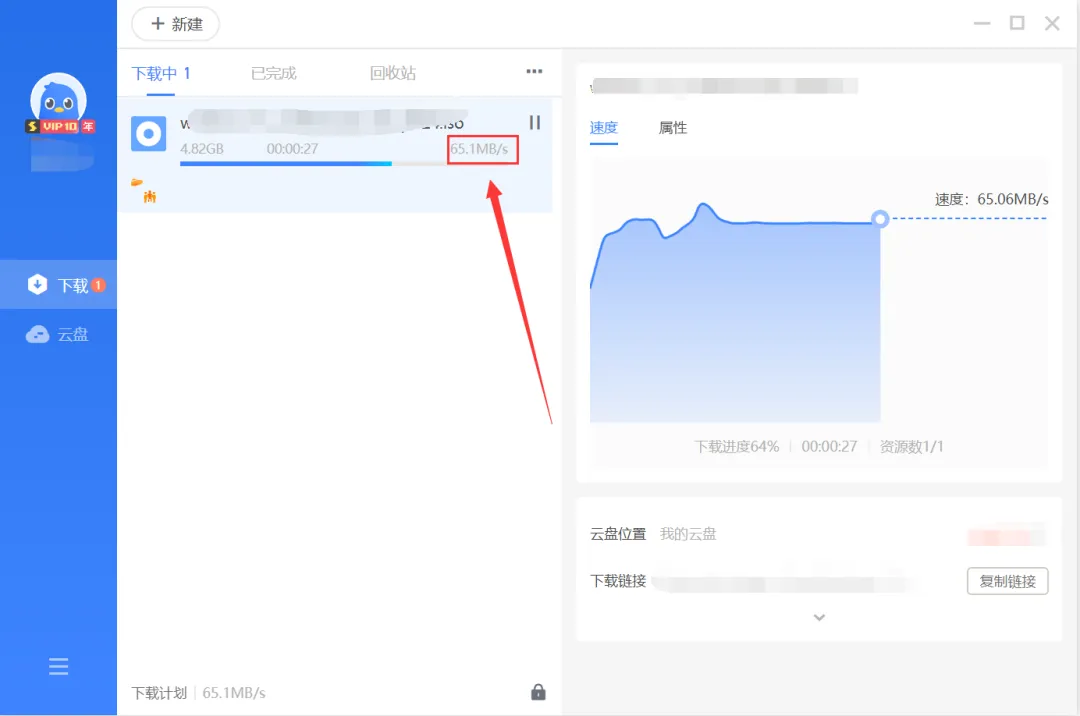This screenshot has height=716, width=1080.
Task: Select 下载 section in sidebar
Action: point(58,285)
